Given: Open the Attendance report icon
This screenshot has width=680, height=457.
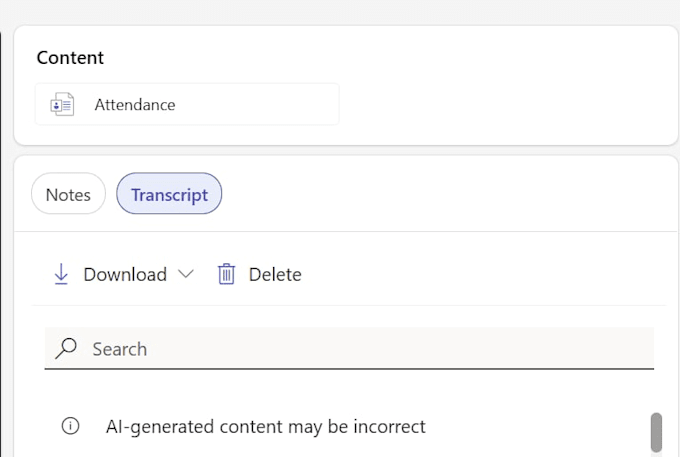Looking at the screenshot, I should click(x=62, y=104).
